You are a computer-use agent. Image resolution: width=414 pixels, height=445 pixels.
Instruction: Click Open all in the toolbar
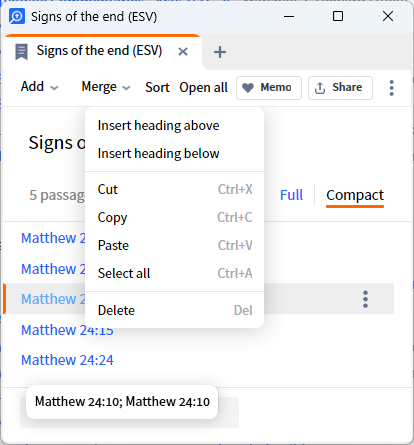point(203,87)
